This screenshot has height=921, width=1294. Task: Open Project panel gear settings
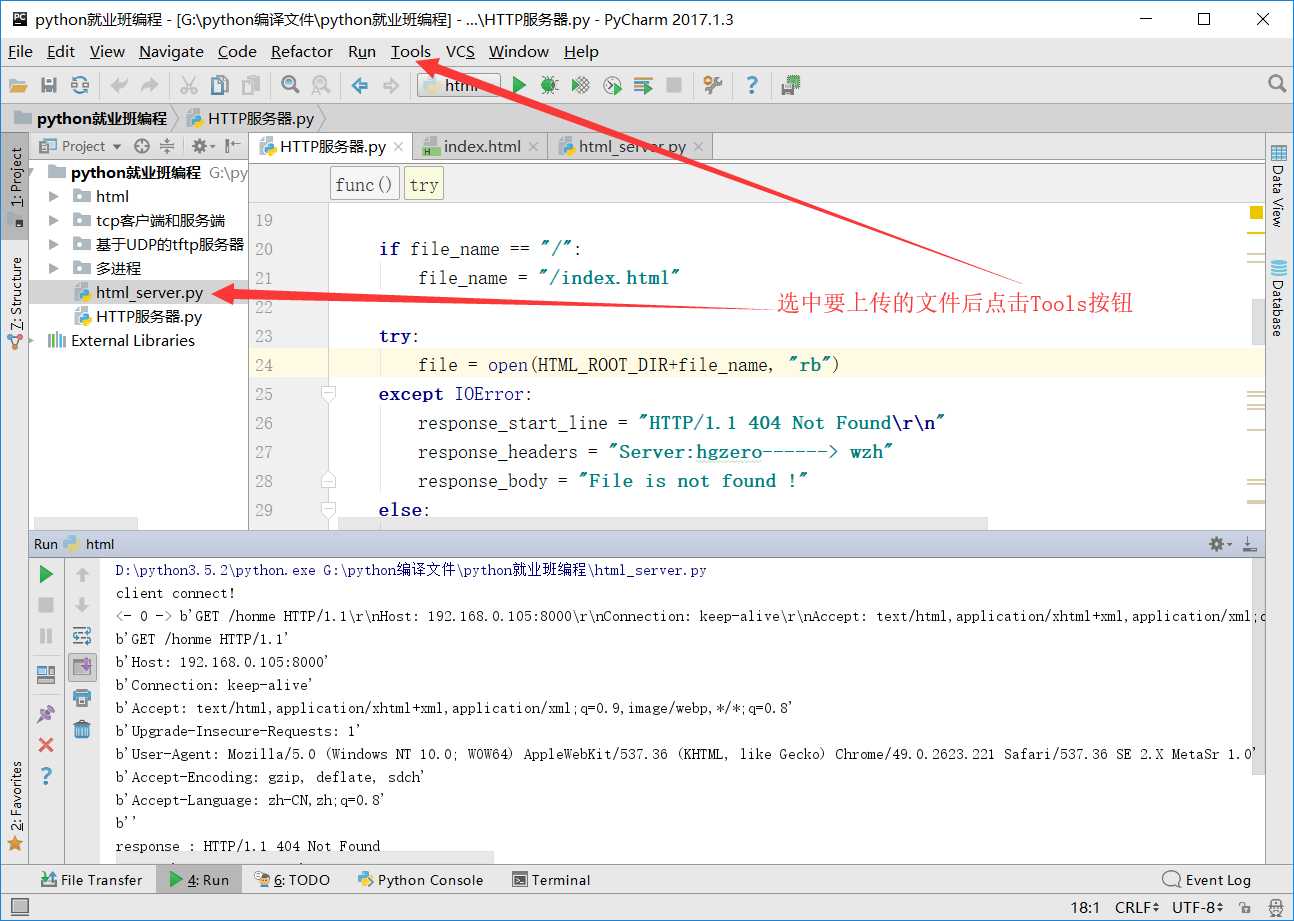pyautogui.click(x=201, y=146)
